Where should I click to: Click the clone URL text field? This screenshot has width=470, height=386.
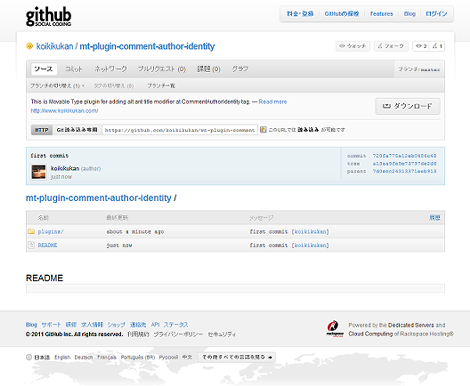(x=180, y=130)
